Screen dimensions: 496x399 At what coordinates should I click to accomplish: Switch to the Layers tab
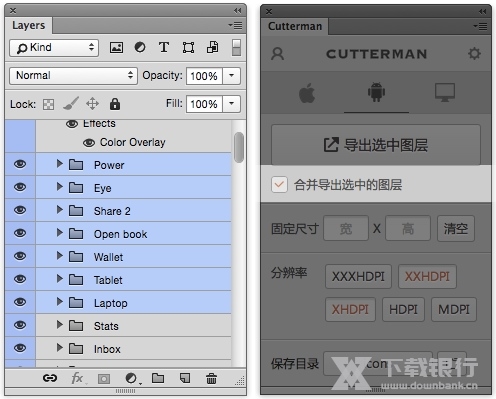(x=29, y=25)
